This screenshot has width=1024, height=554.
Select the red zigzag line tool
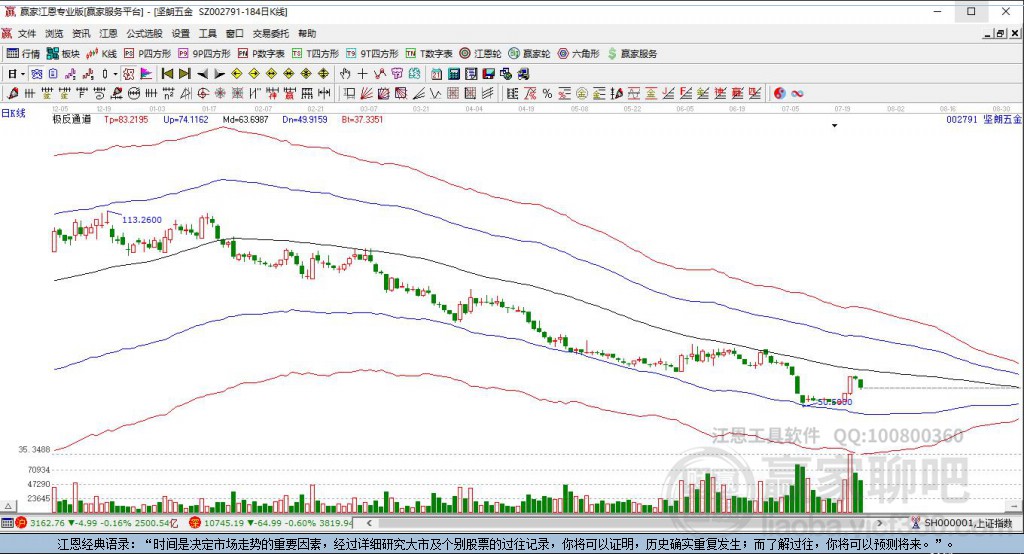pos(379,74)
